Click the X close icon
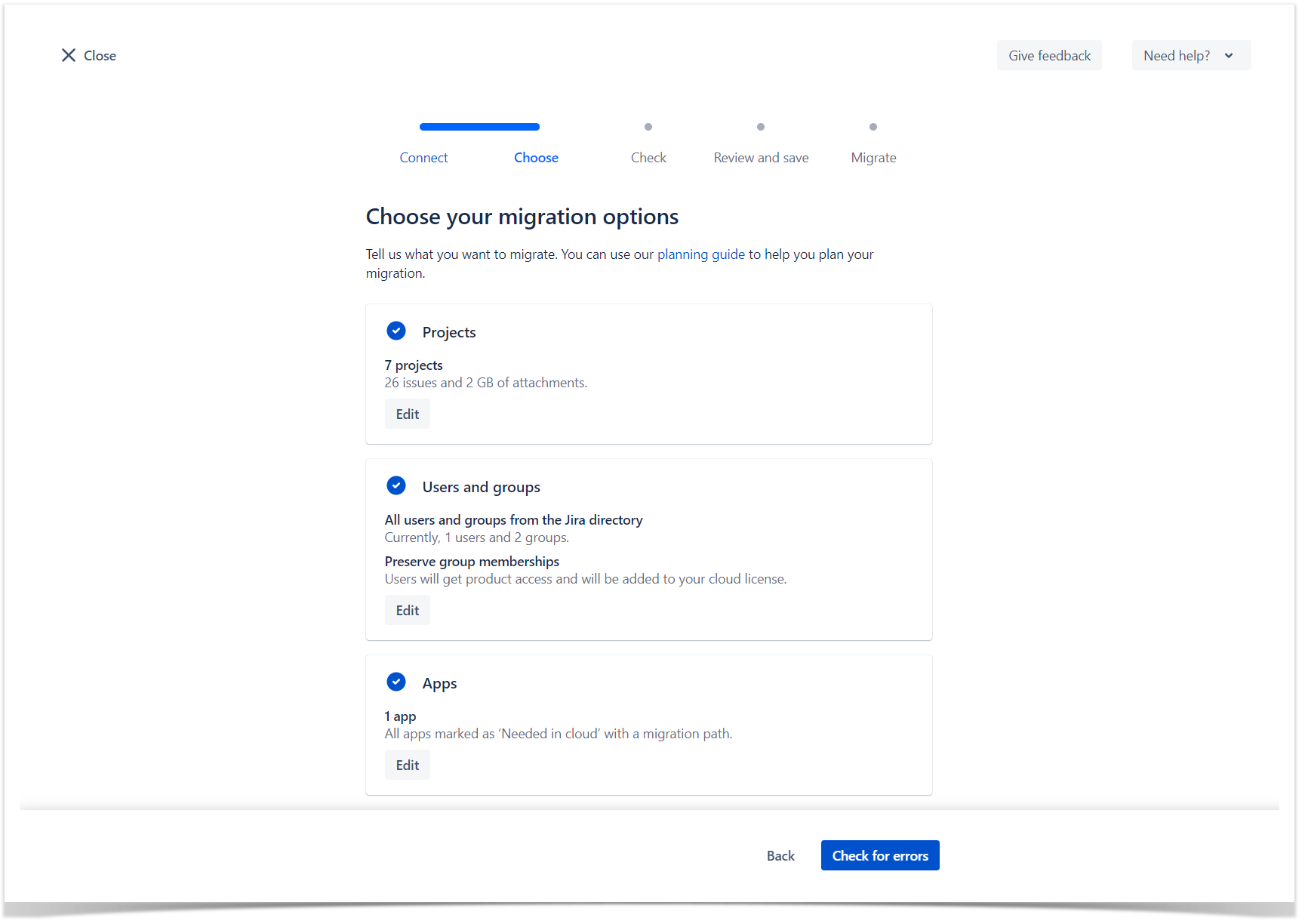Screen dimensions: 1305x924 pos(69,55)
